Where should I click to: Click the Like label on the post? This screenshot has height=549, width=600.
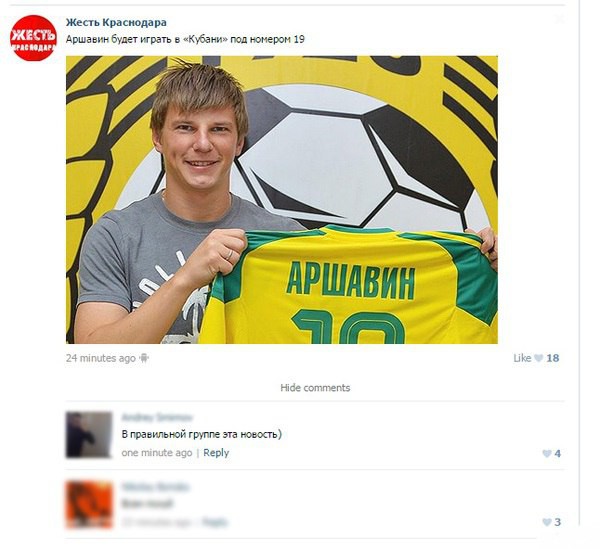coord(521,358)
